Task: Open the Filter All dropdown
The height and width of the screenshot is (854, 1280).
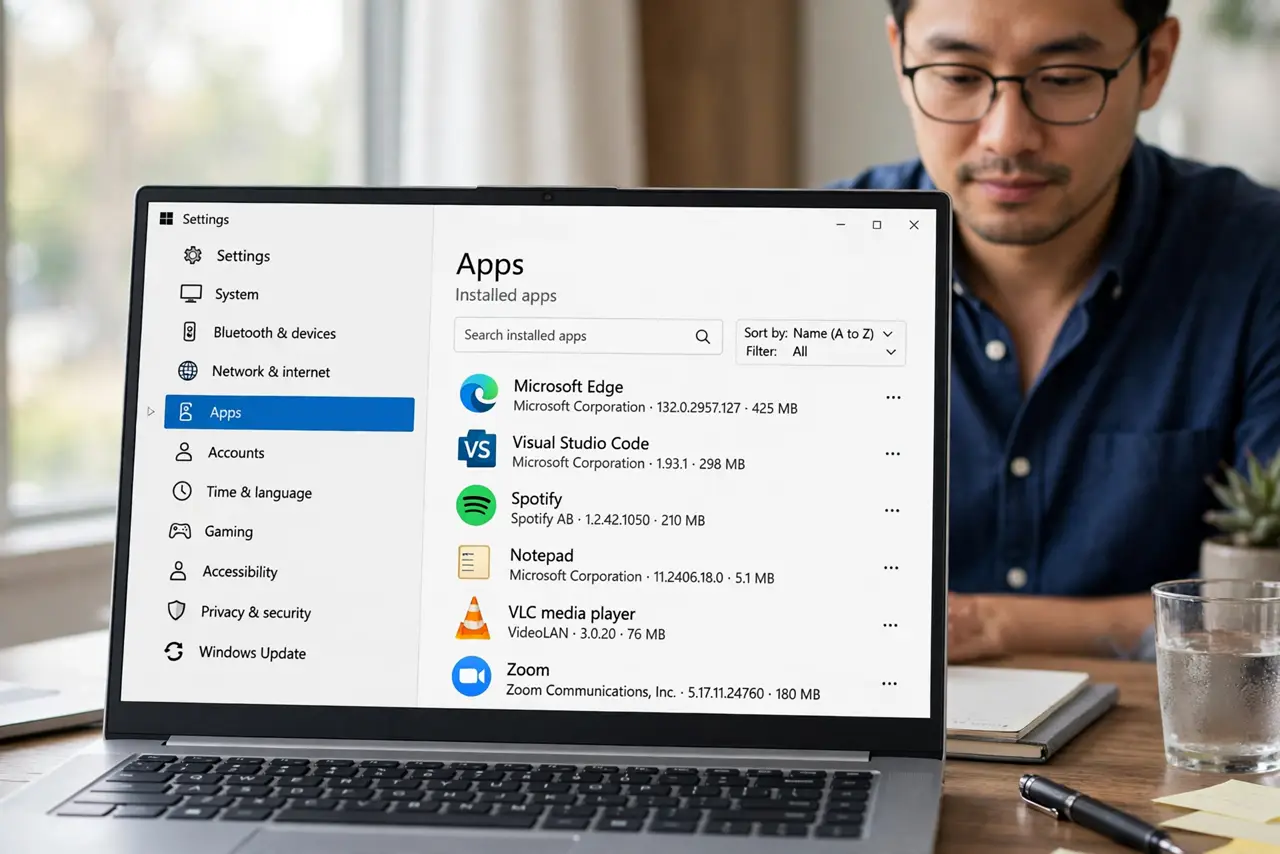Action: 820,352
